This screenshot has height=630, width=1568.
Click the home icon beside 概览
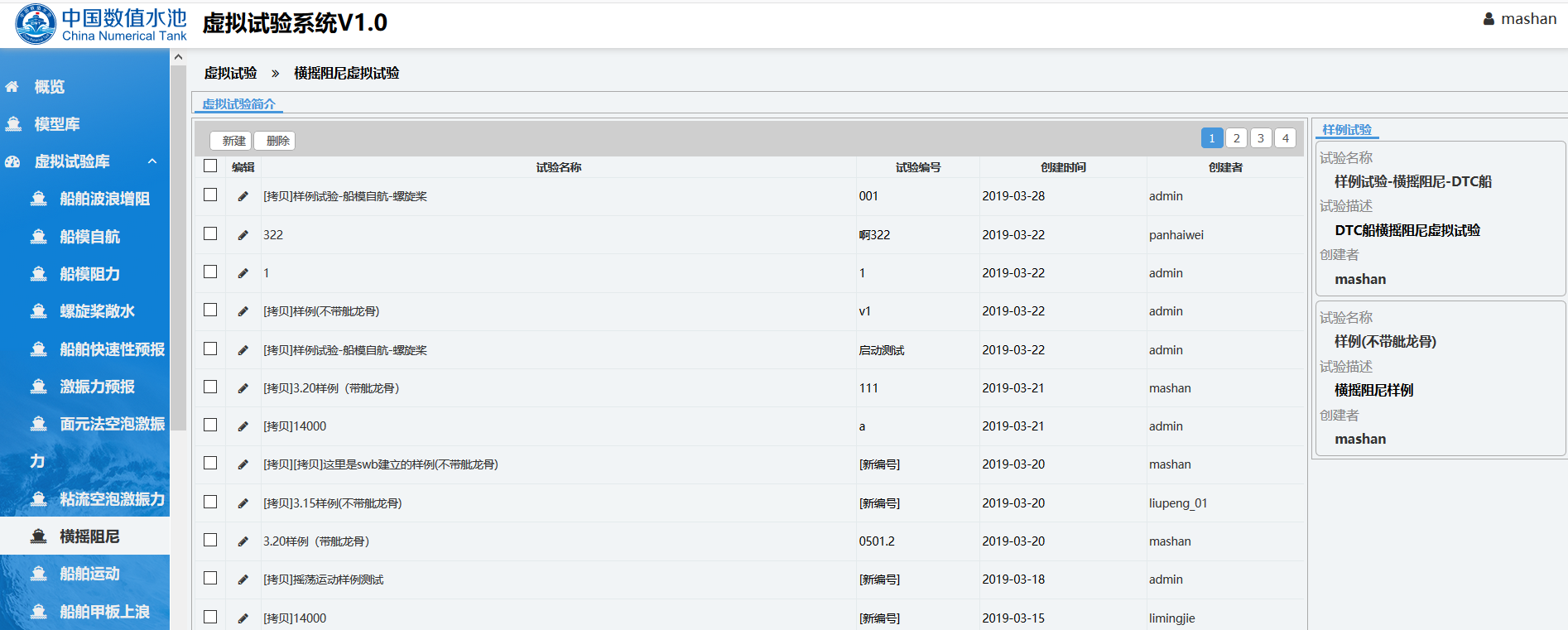pos(12,87)
